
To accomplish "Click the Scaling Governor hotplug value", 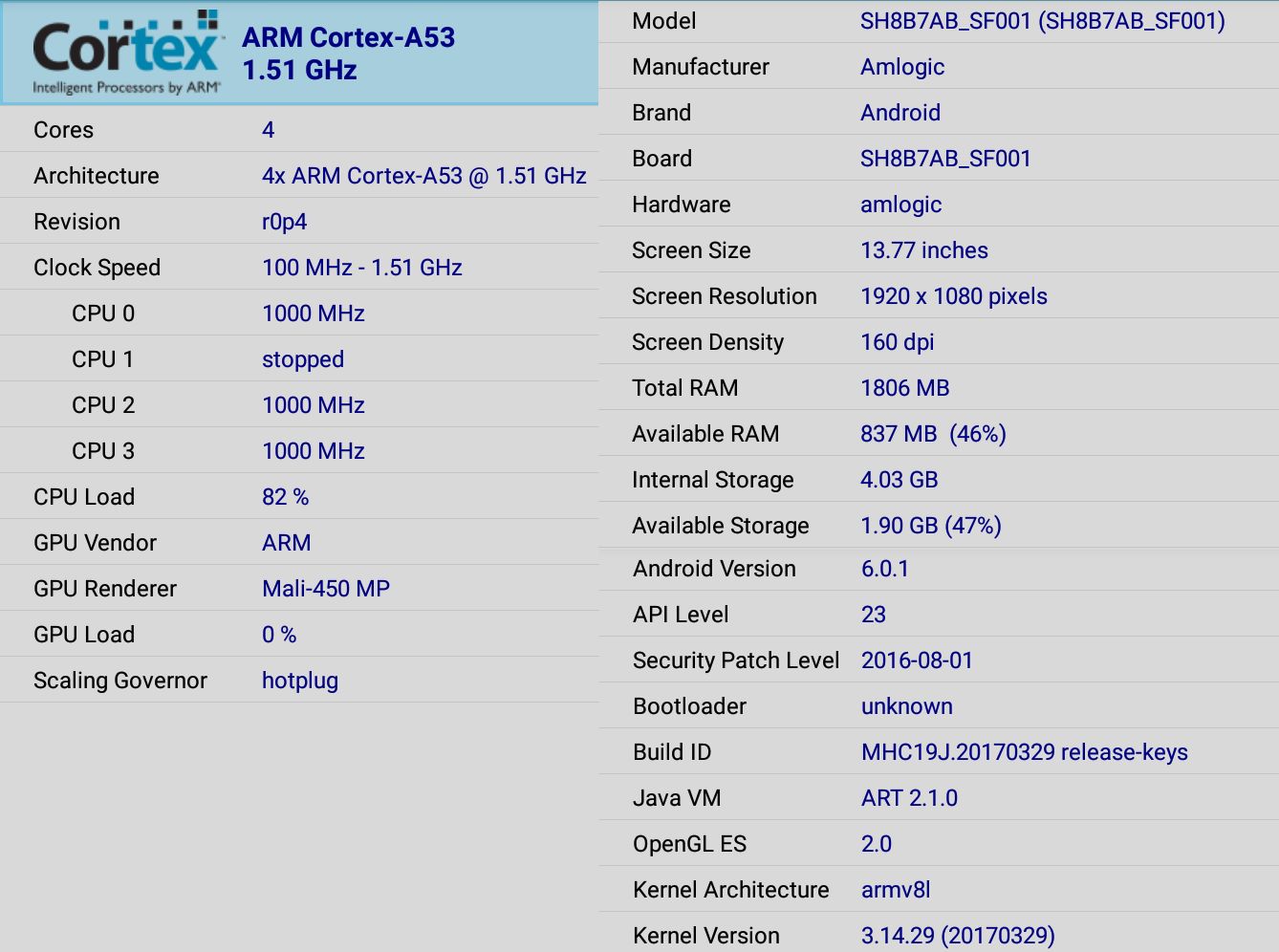I will pos(300,681).
